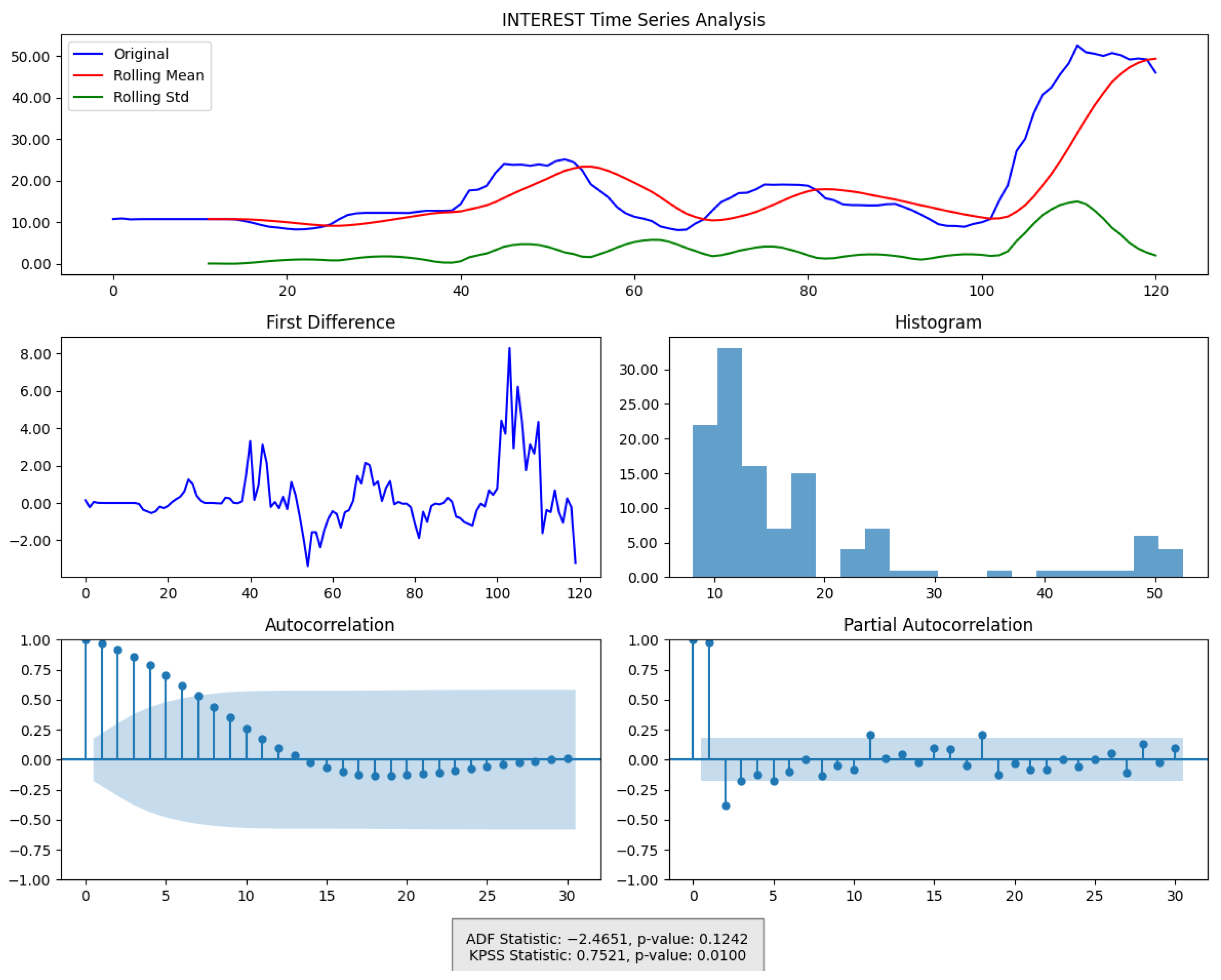Click the Histogram subplot title
The width and height of the screenshot is (1221, 980).
point(938,322)
